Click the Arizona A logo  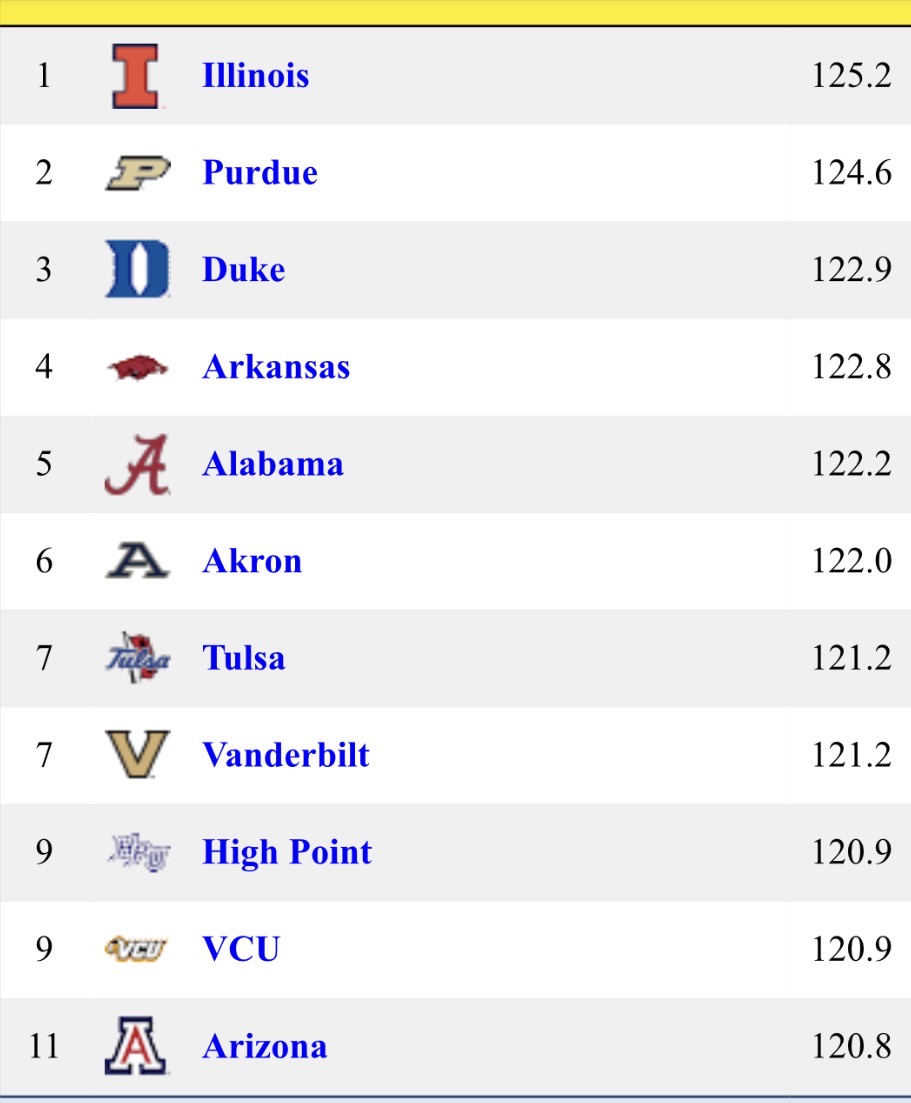(136, 1046)
